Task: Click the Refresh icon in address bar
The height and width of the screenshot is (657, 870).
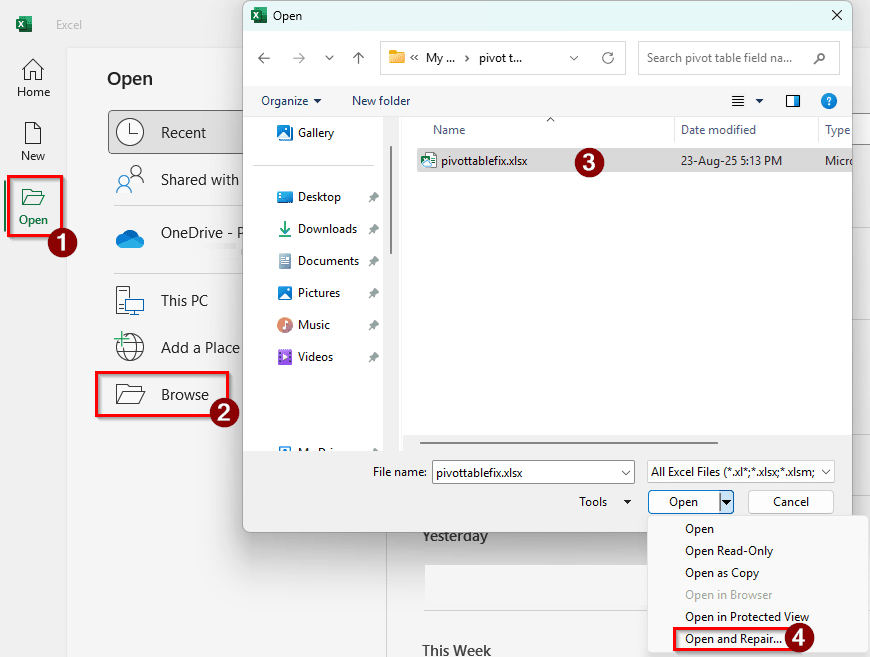Action: [607, 58]
